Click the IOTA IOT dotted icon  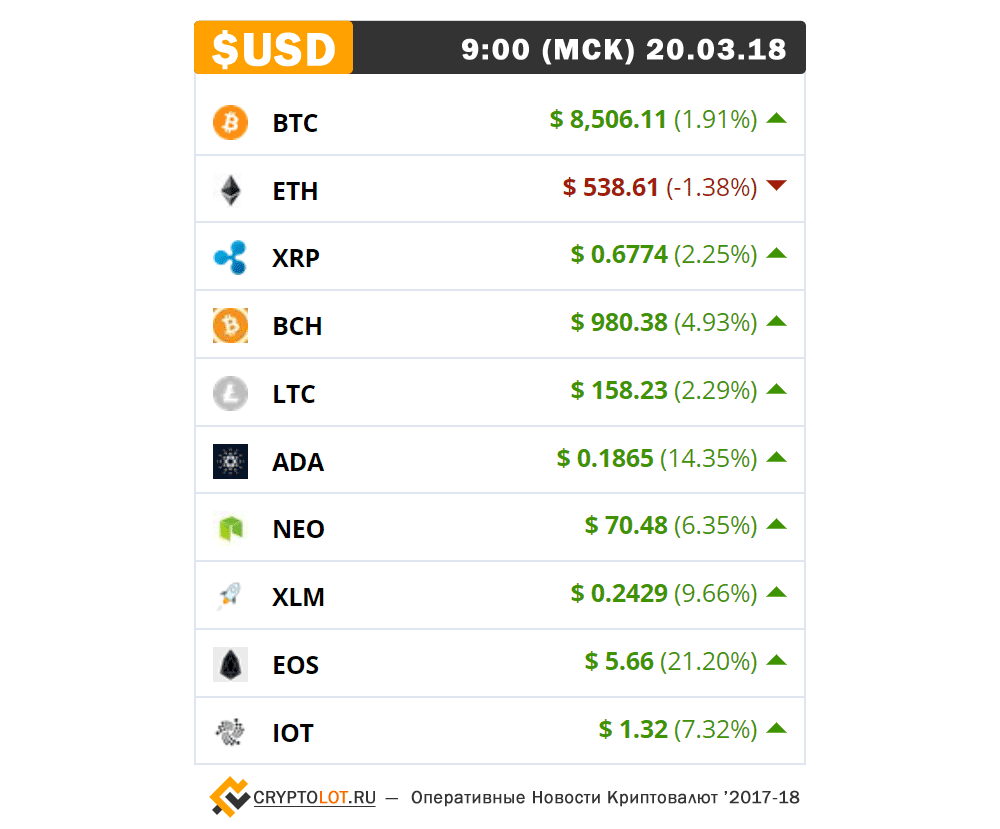230,732
